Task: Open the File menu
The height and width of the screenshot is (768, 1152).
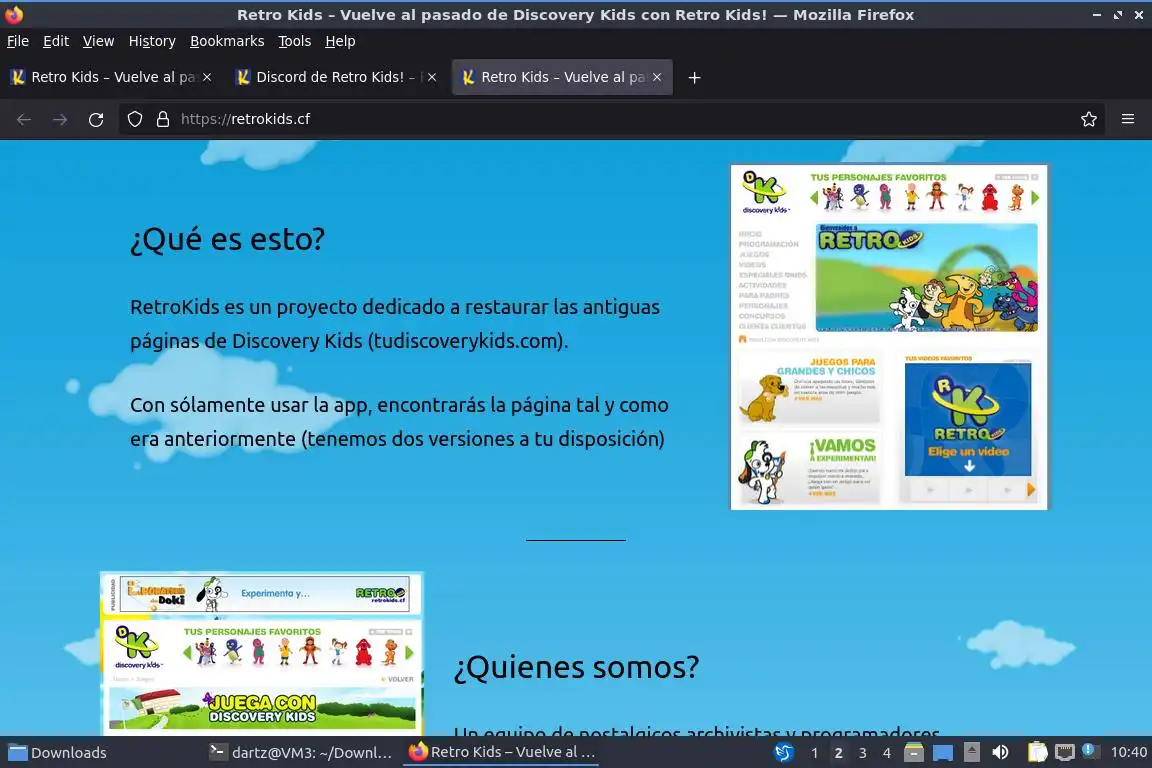Action: 18,41
